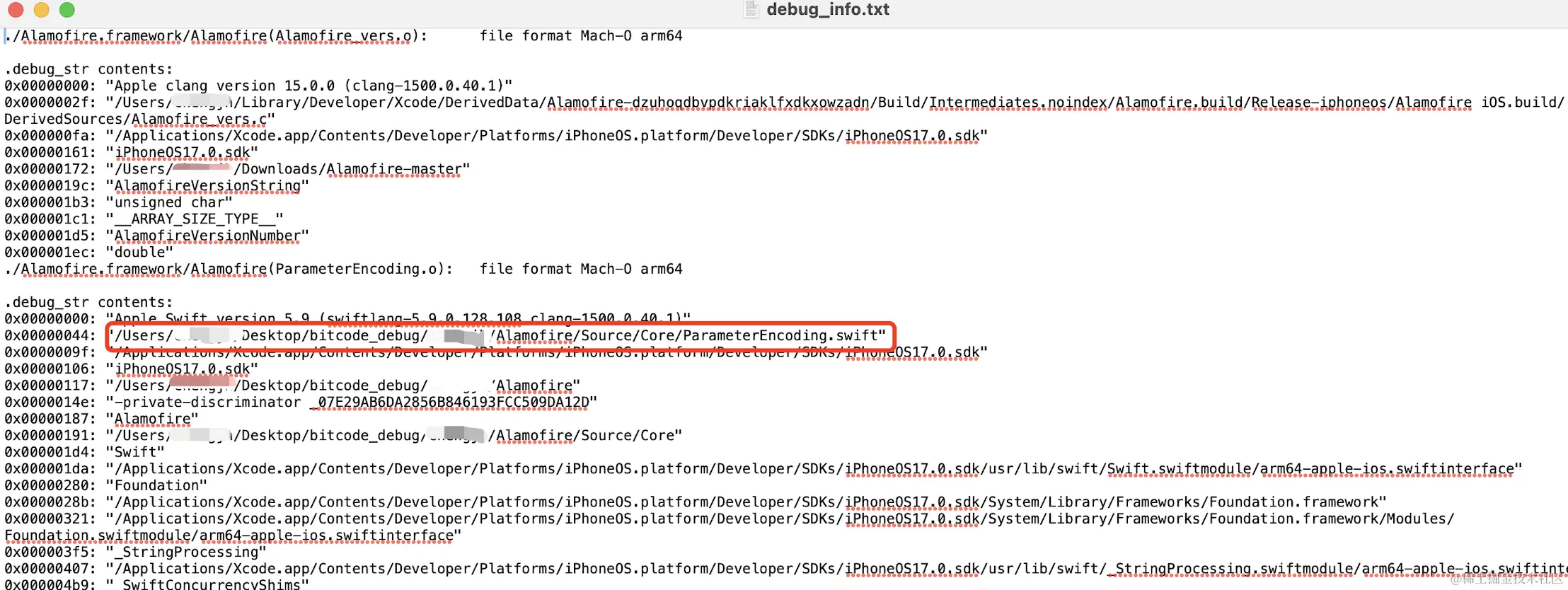Click the 0x00000106 "iPhoneOS17.0.sdk" line
The height and width of the screenshot is (590, 1568).
tap(131, 369)
